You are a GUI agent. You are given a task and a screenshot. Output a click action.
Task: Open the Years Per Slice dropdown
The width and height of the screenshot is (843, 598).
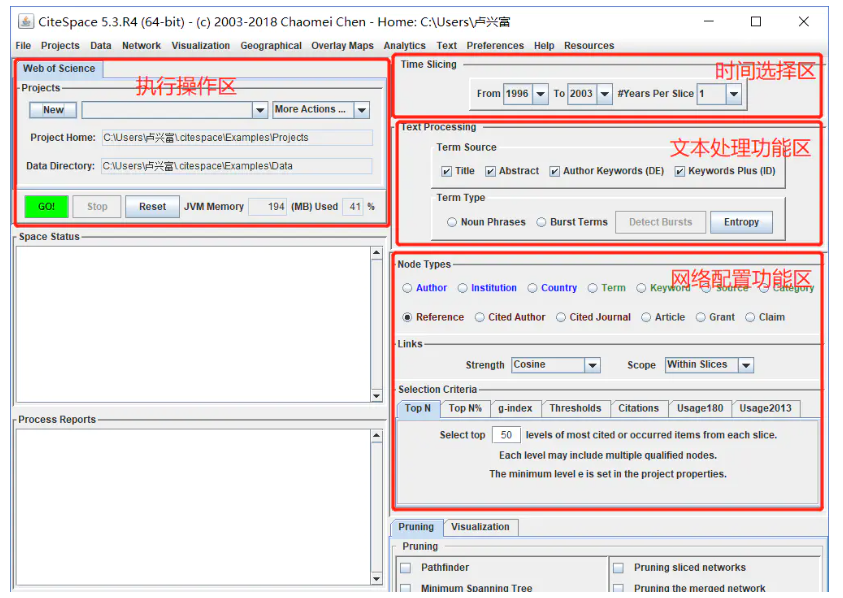pyautogui.click(x=734, y=94)
